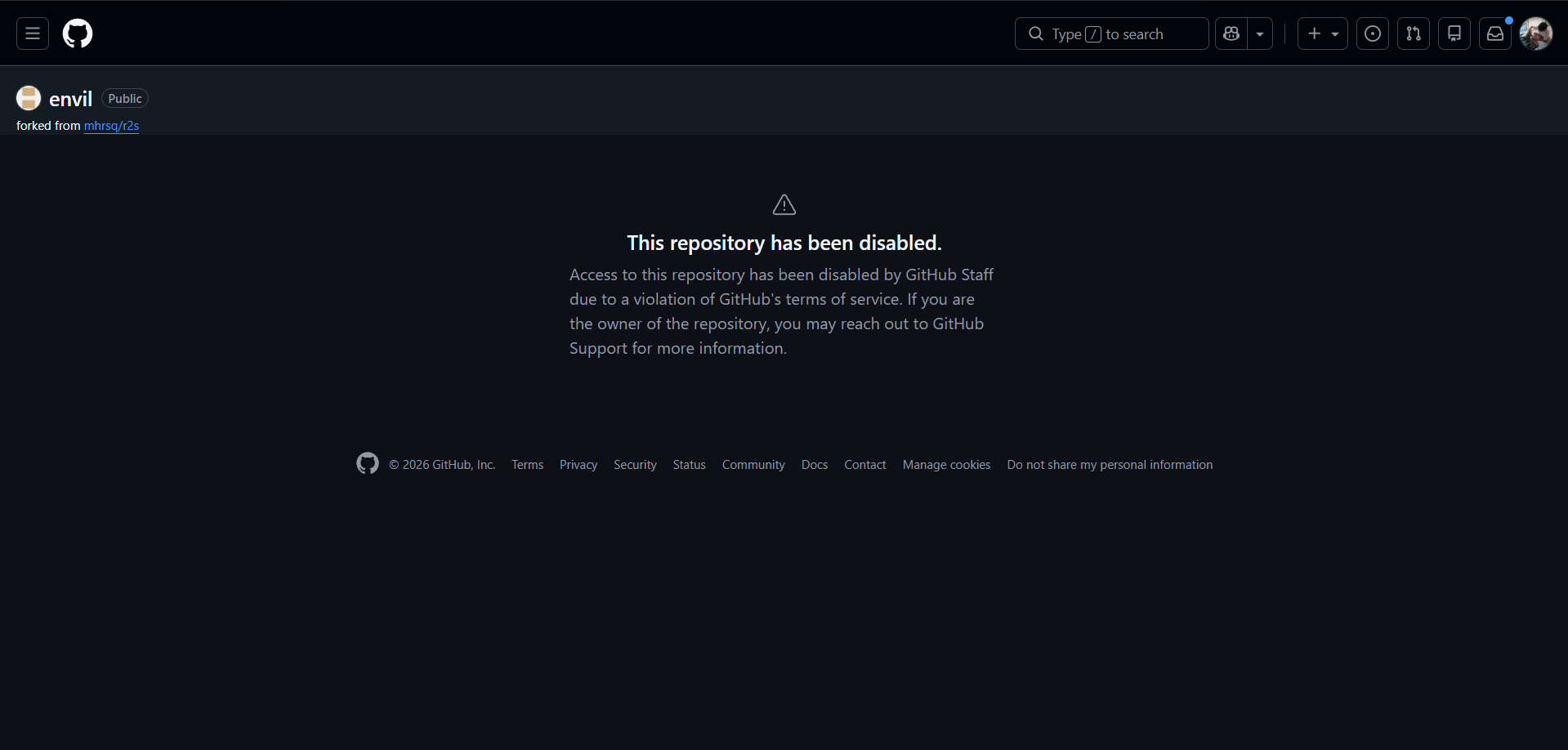This screenshot has height=750, width=1568.
Task: Focus the 'Type / to search' field
Action: [x=1111, y=33]
